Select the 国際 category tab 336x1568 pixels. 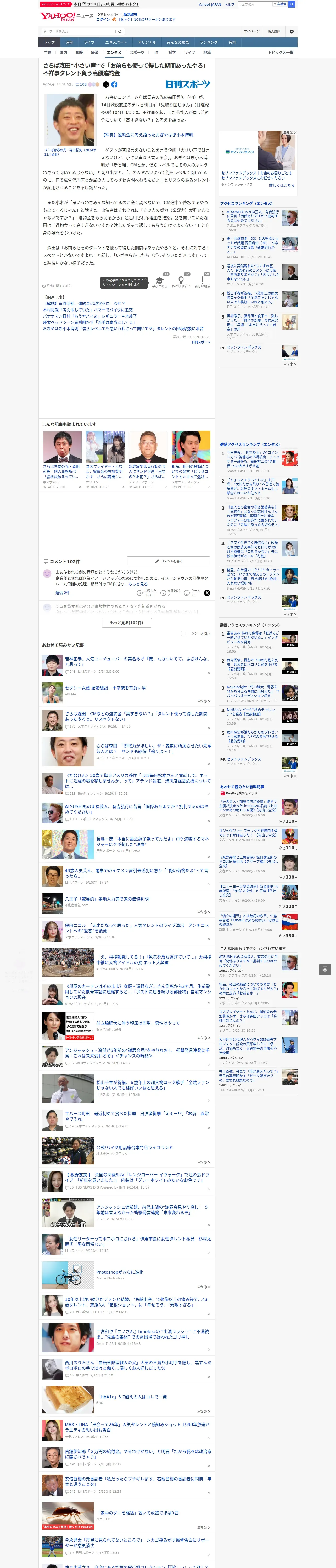pos(79,52)
